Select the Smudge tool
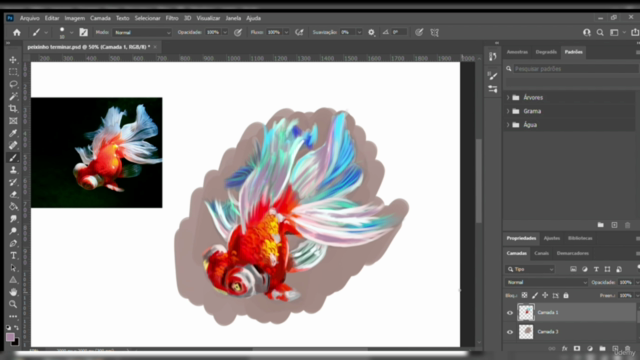The width and height of the screenshot is (640, 360). point(13,219)
